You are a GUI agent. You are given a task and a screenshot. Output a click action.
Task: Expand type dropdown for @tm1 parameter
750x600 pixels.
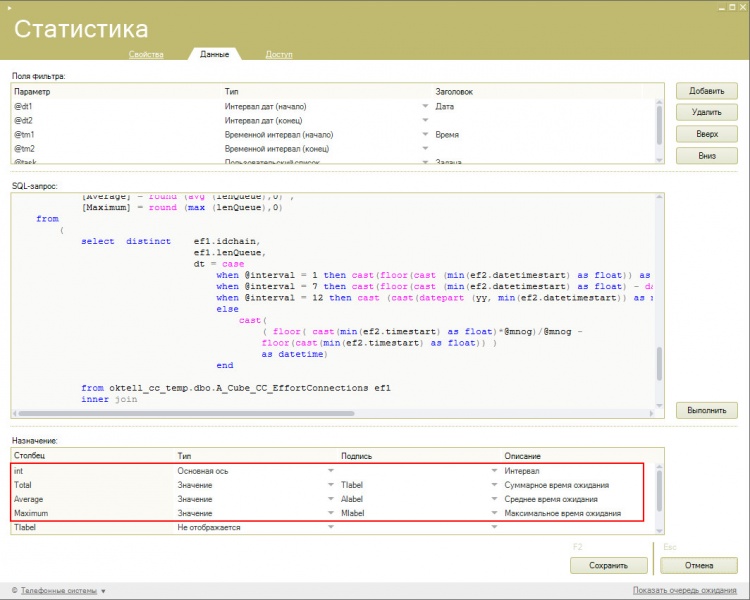click(425, 134)
